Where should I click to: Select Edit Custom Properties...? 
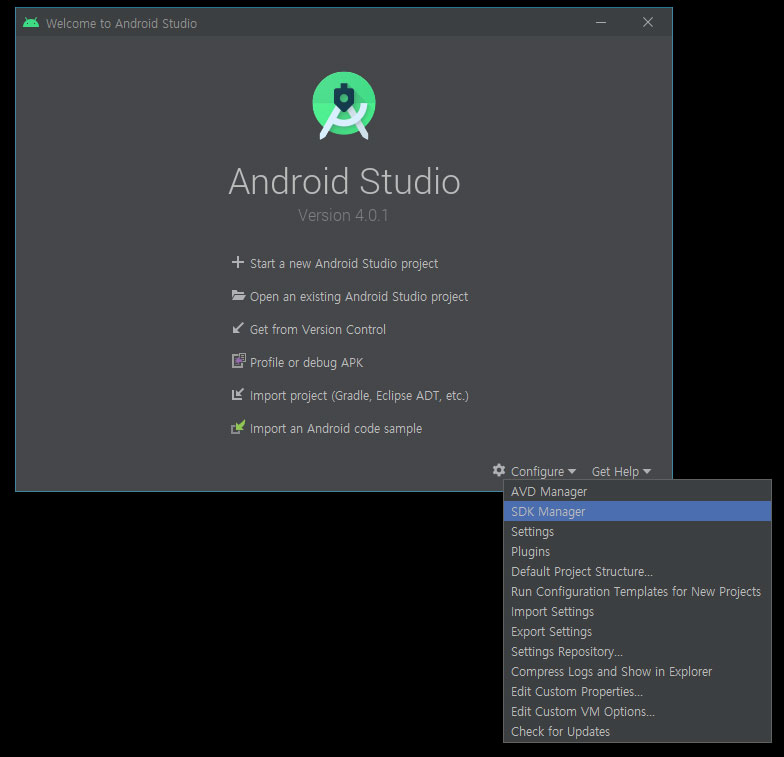point(637,692)
